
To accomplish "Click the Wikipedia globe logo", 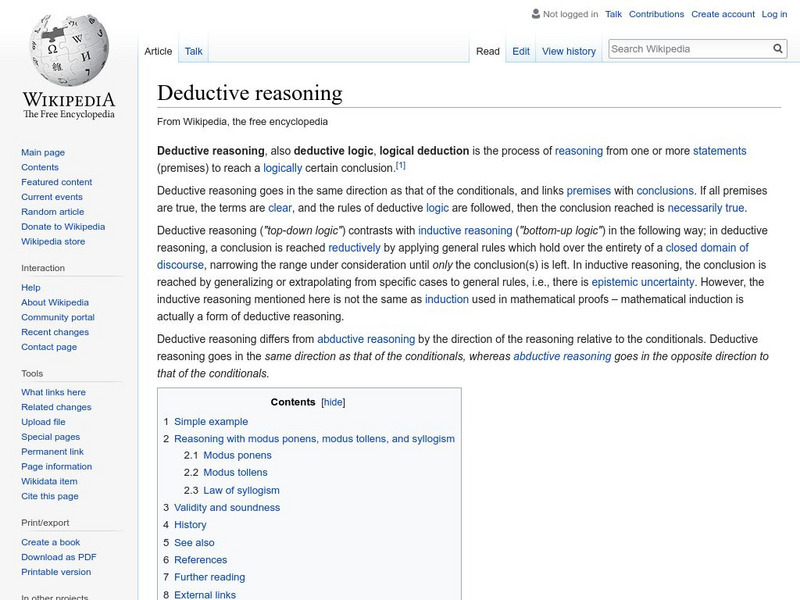I will [x=69, y=51].
